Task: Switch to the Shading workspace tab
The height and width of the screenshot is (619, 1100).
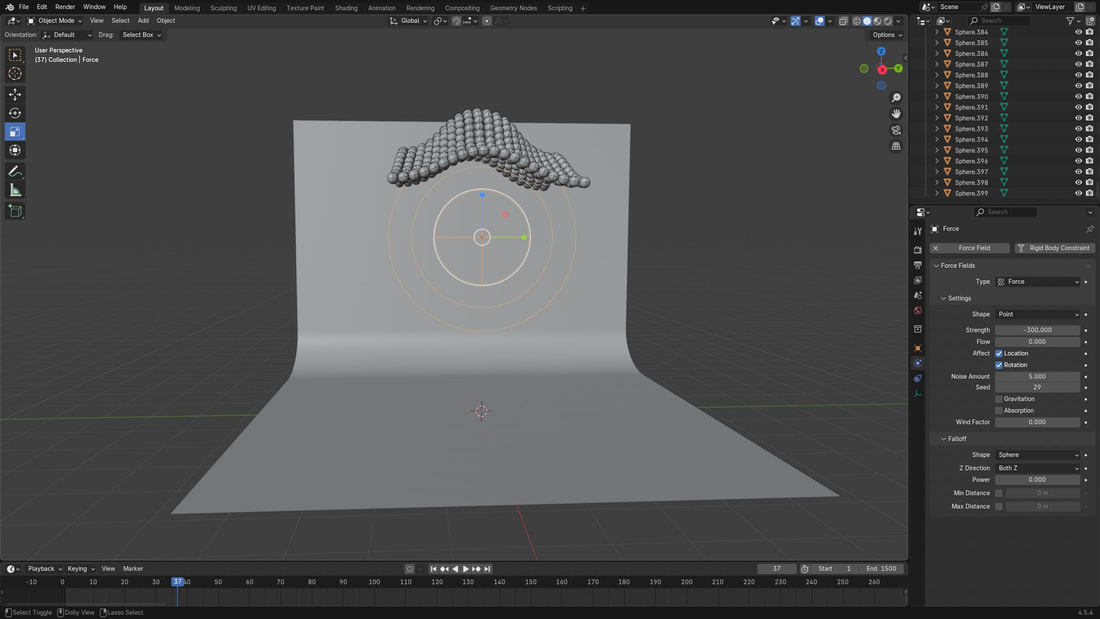Action: pyautogui.click(x=346, y=8)
